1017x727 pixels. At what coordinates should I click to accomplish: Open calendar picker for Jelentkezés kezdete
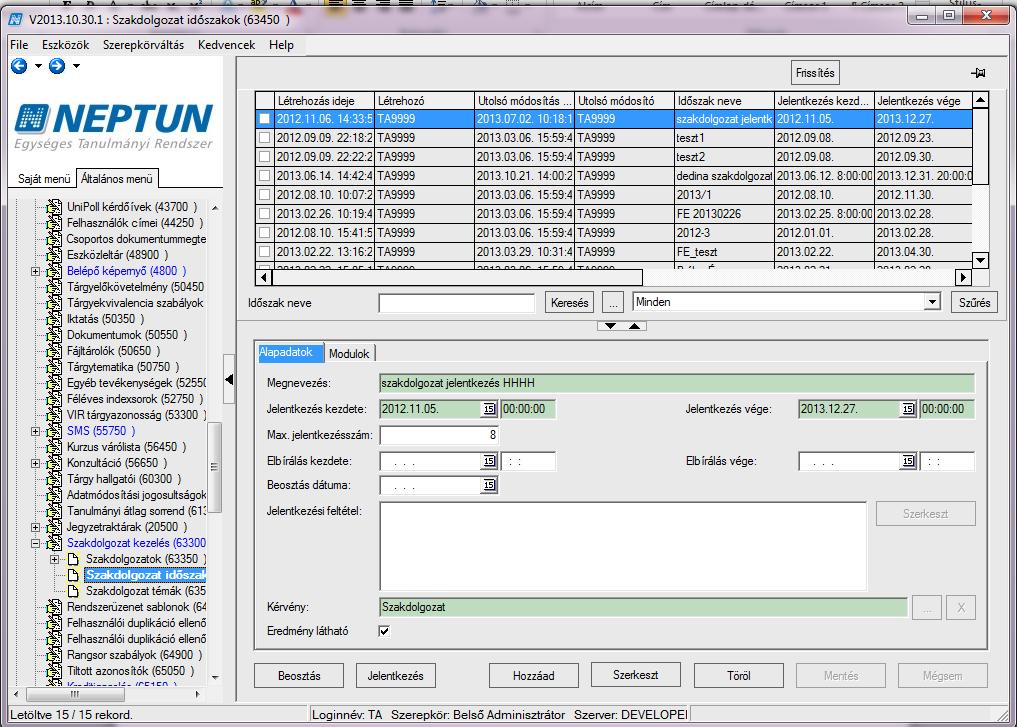coord(489,409)
